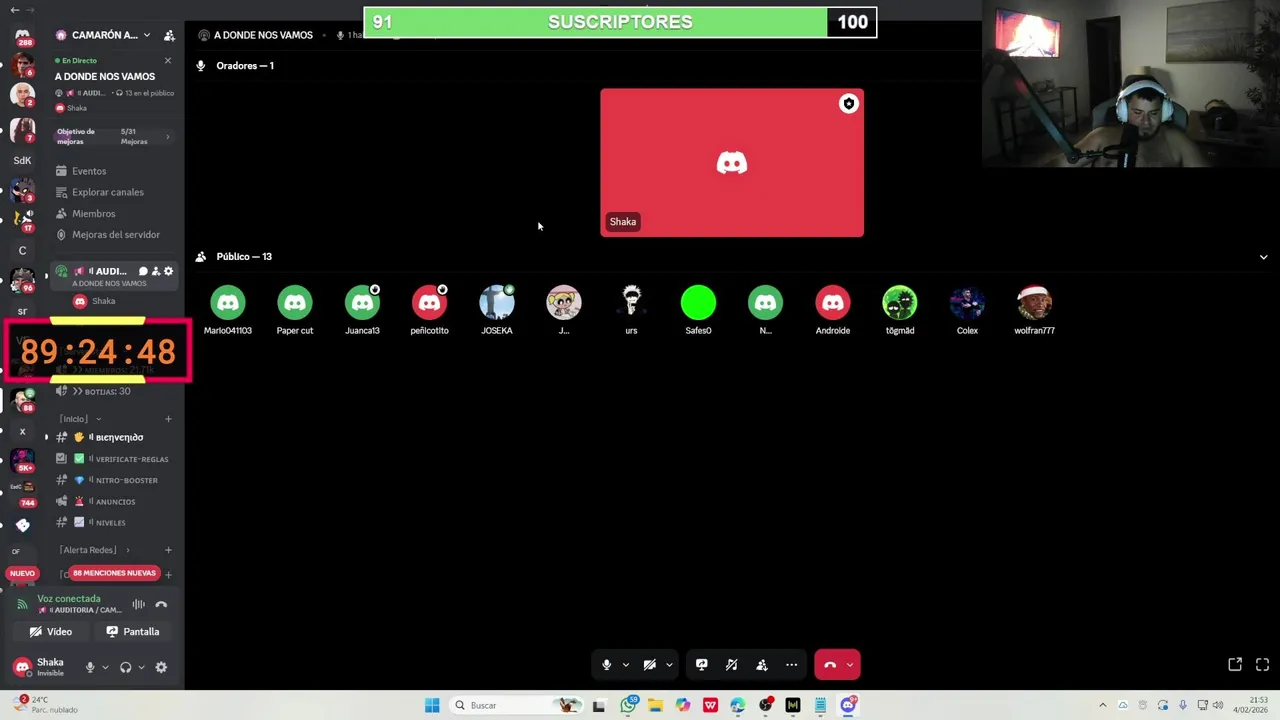Open File Explorer from taskbar
Screen dimensions: 1280x720
655,705
